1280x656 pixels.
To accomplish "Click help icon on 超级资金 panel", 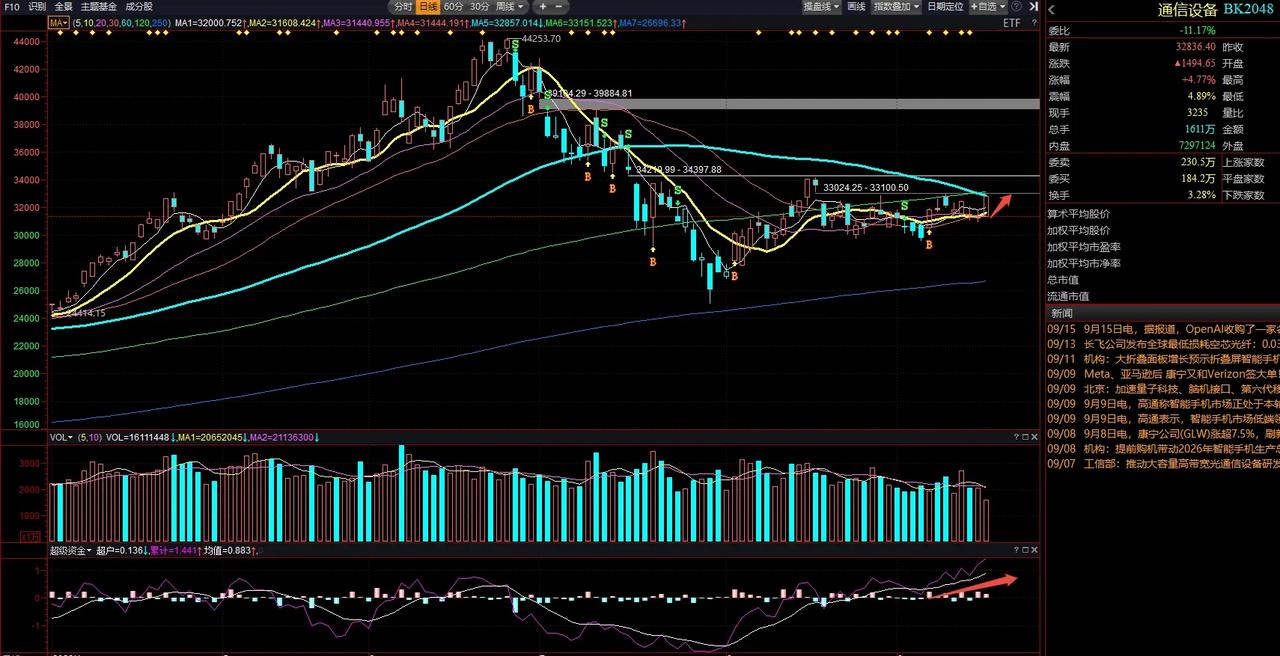I will (1015, 550).
